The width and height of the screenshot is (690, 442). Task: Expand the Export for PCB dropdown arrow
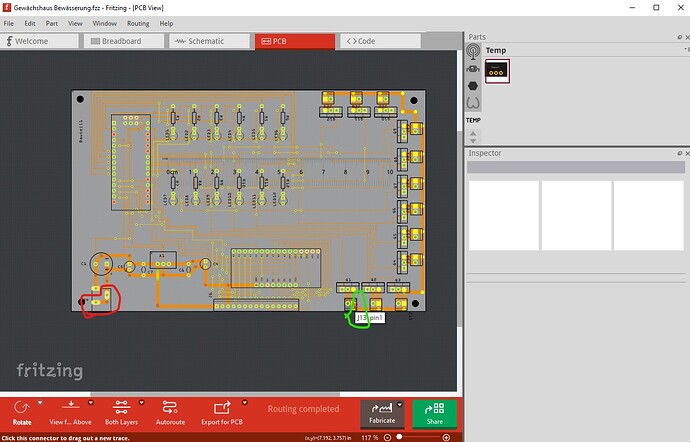point(245,402)
